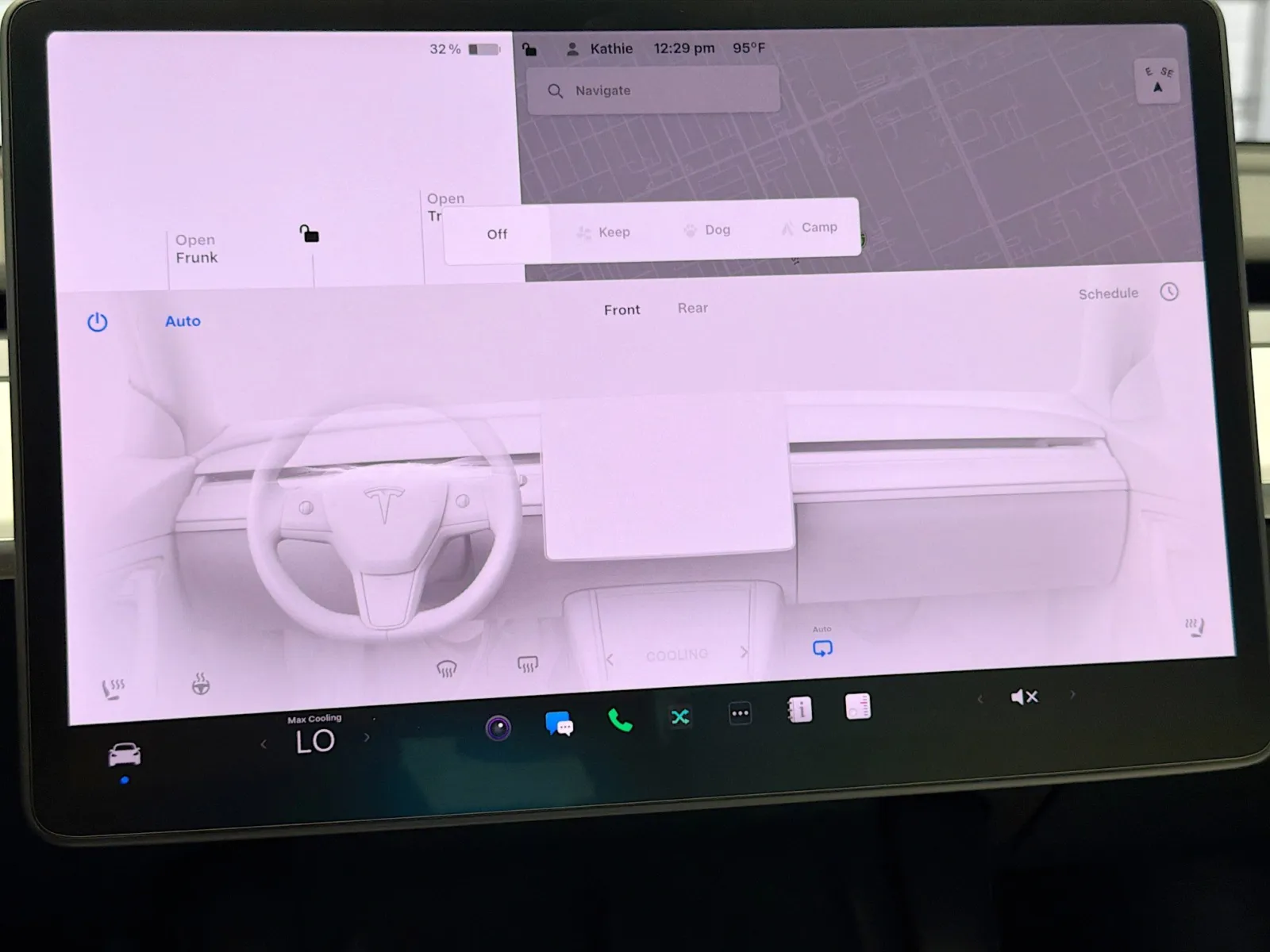This screenshot has height=952, width=1270.
Task: Click the Navigate search field
Action: pyautogui.click(x=653, y=90)
